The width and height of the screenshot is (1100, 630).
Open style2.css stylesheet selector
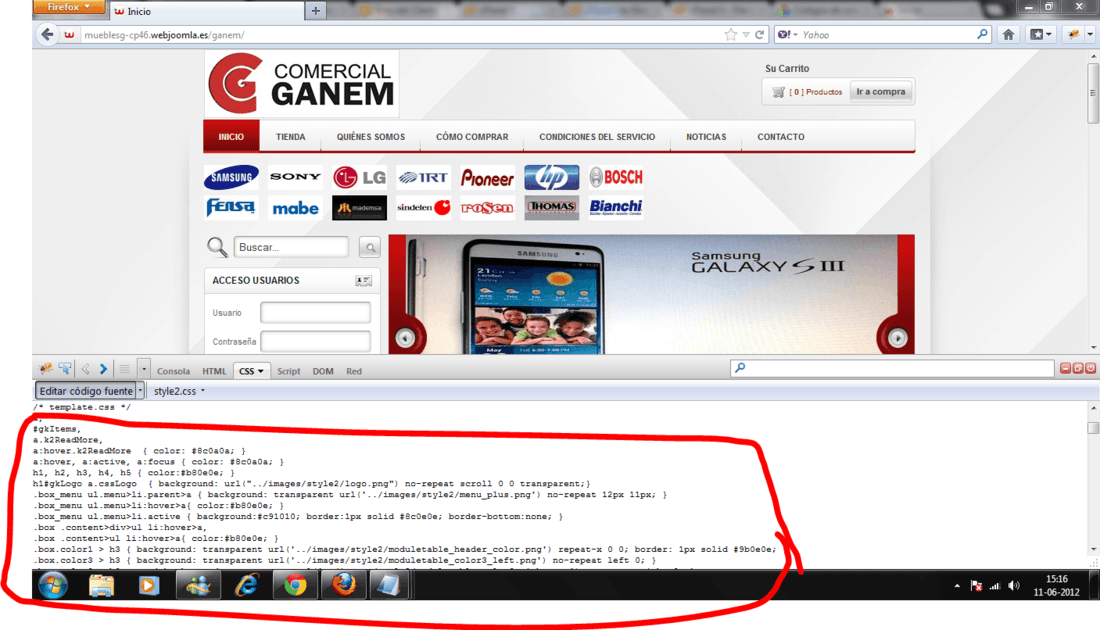pyautogui.click(x=179, y=391)
